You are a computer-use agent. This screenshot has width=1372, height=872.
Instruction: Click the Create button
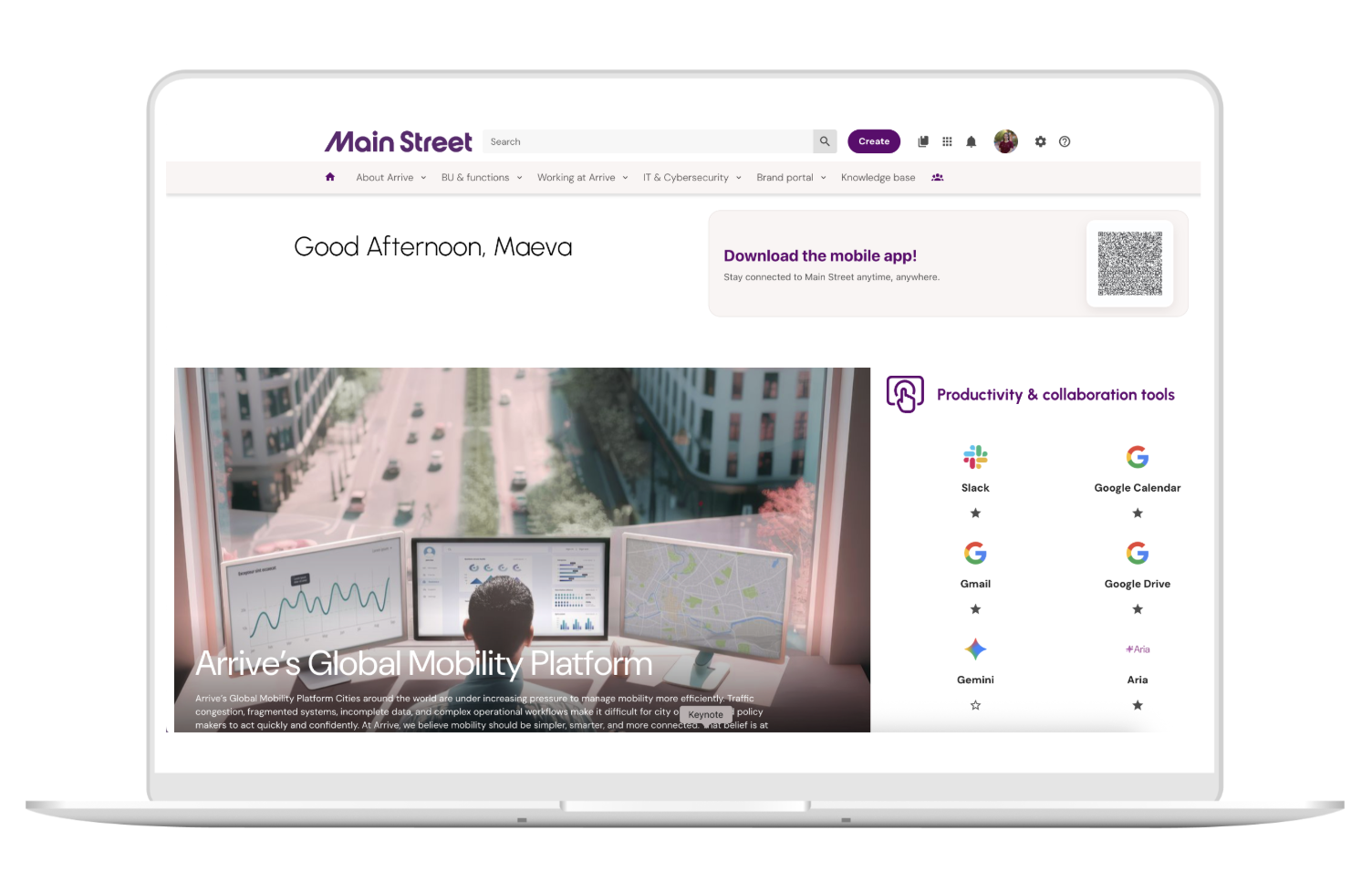(x=874, y=141)
